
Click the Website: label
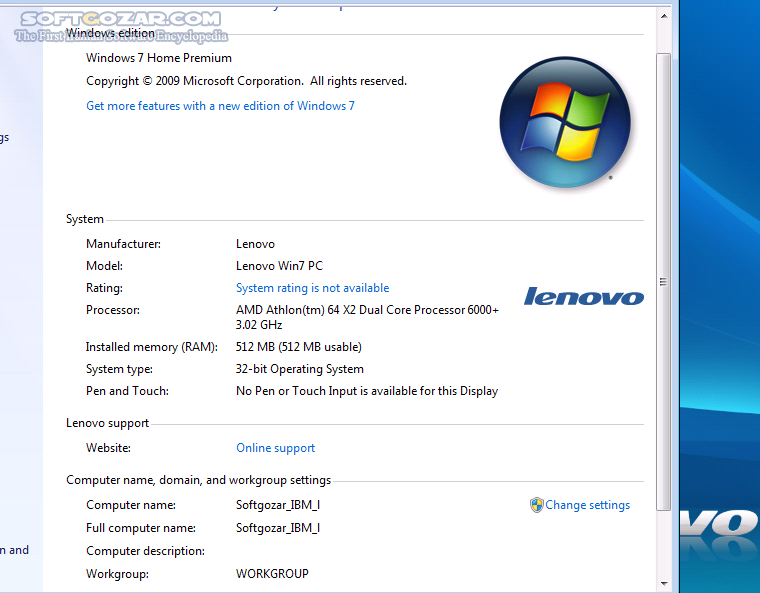[x=109, y=448]
